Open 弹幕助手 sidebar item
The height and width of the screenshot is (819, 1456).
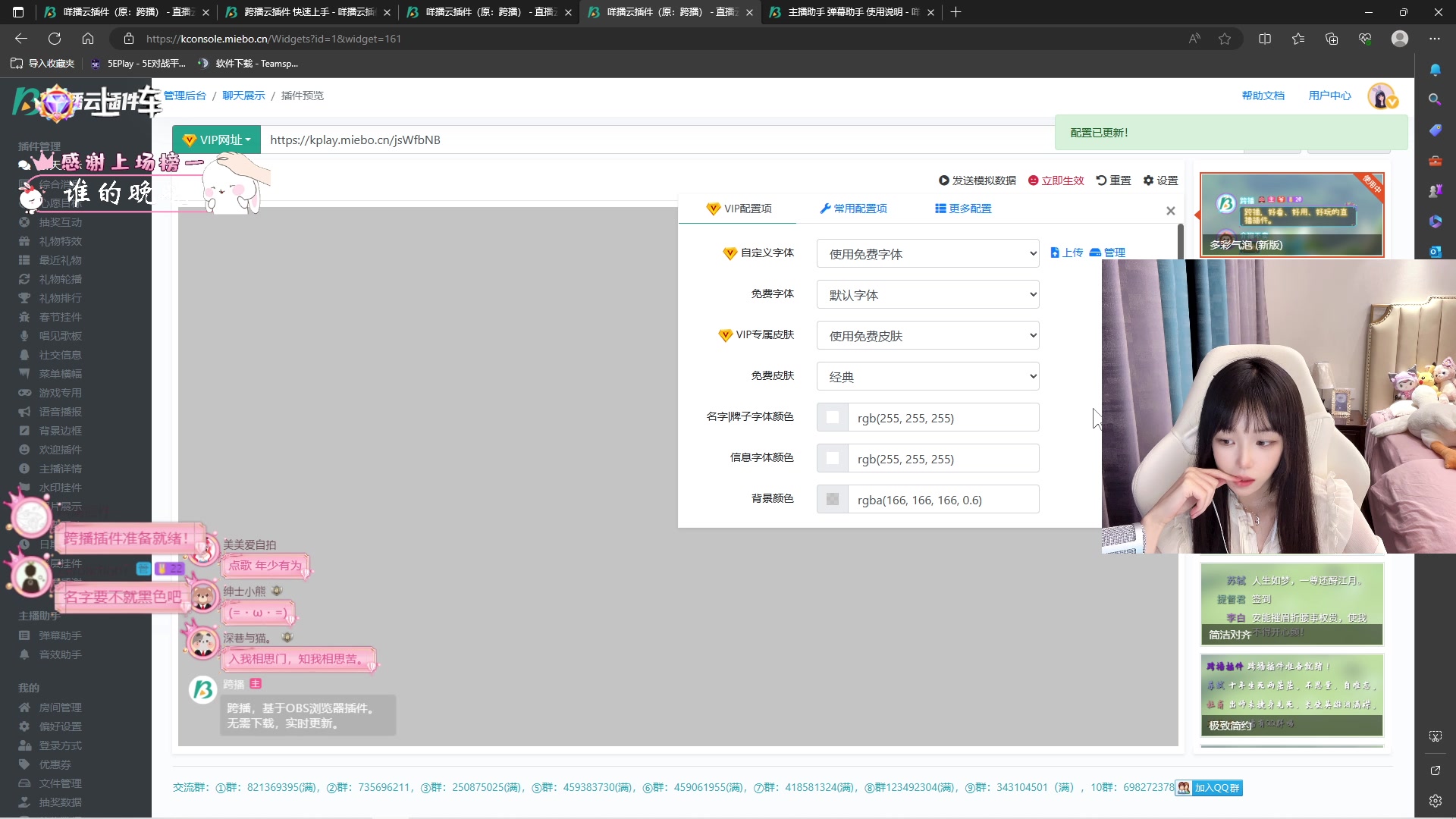pyautogui.click(x=61, y=635)
